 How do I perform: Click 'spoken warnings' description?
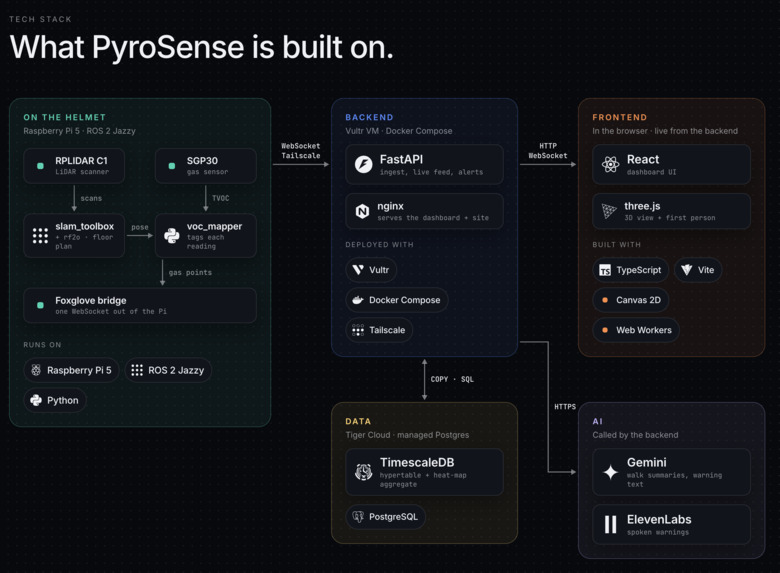[x=658, y=532]
